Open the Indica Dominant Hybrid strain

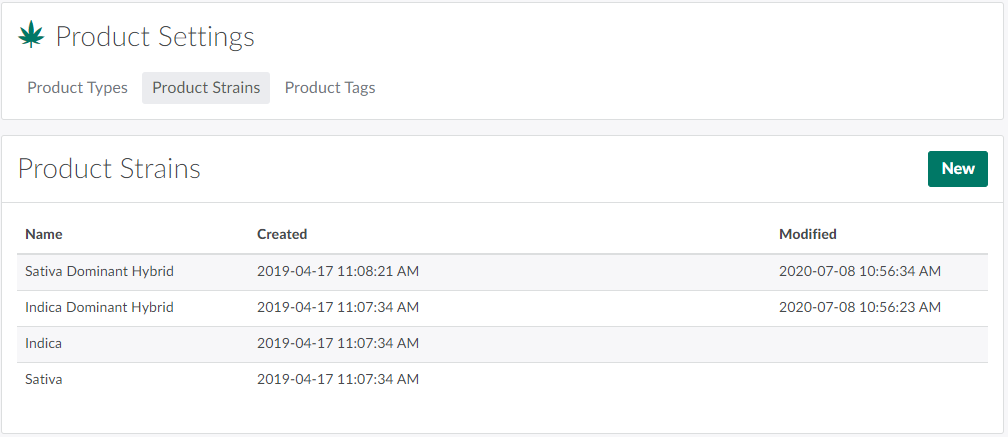pyautogui.click(x=99, y=307)
